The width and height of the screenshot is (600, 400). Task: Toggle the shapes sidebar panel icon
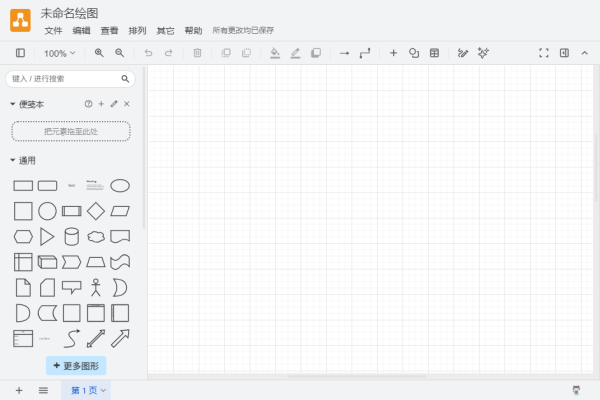(x=20, y=53)
